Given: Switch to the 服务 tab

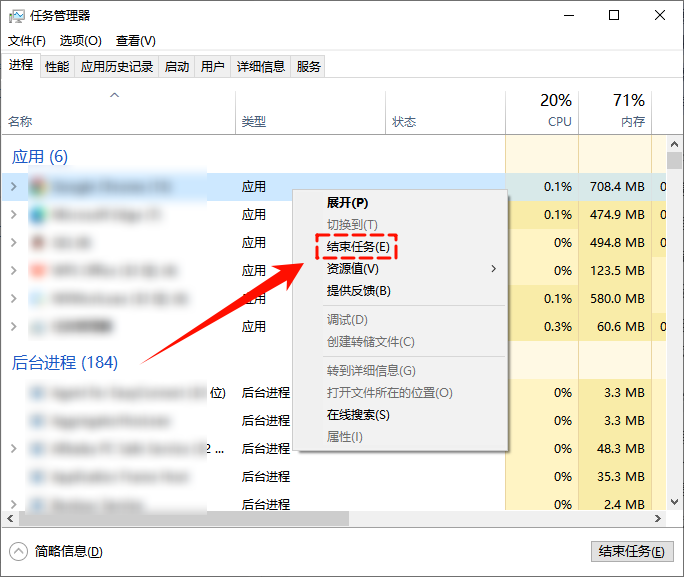Looking at the screenshot, I should 308,67.
